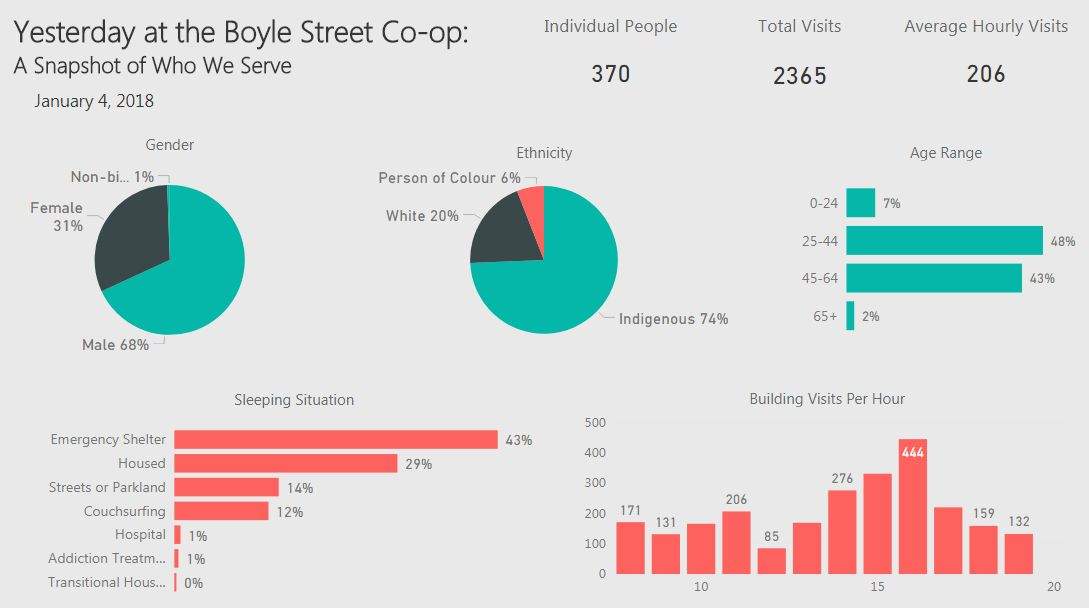Click the subtitle A Snapshot of Who We Serve
The width and height of the screenshot is (1089, 608).
click(x=153, y=66)
